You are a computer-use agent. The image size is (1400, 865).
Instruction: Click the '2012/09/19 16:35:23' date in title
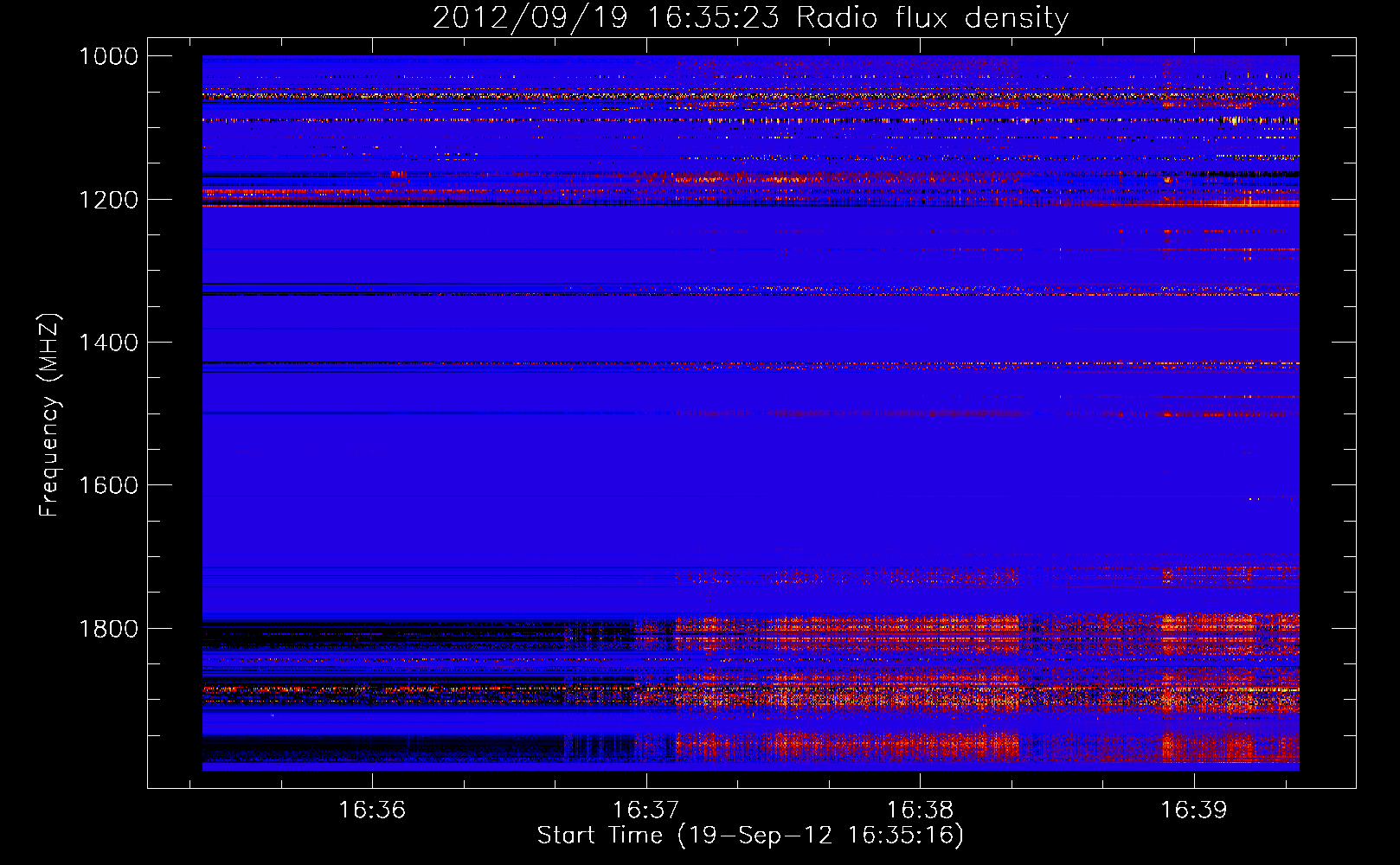(x=606, y=18)
